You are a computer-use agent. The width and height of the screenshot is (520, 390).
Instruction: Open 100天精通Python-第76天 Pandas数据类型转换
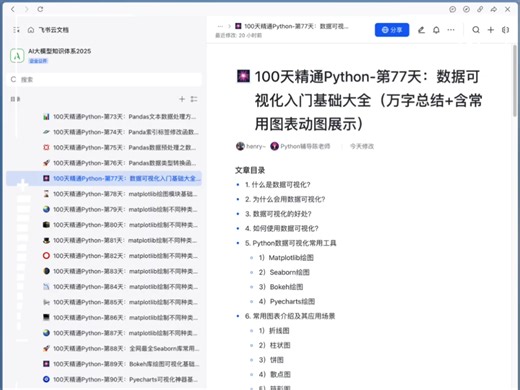click(104, 163)
